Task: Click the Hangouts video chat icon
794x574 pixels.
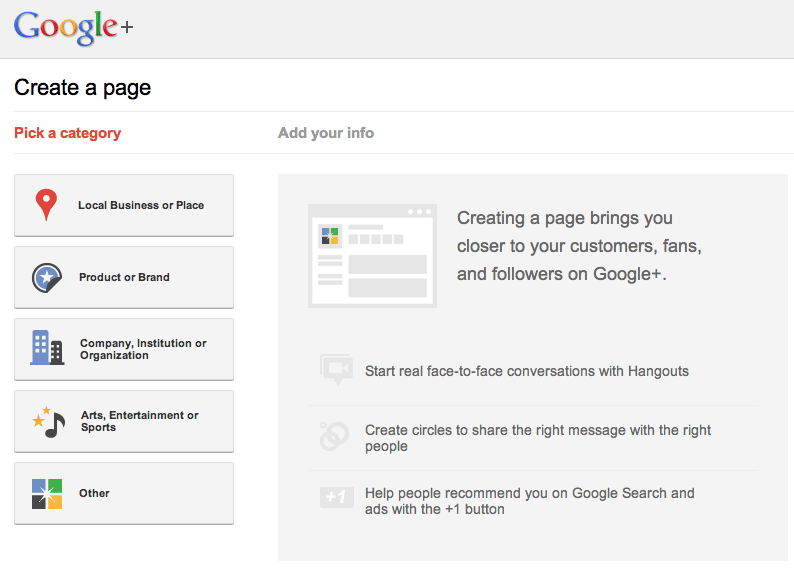Action: click(336, 370)
